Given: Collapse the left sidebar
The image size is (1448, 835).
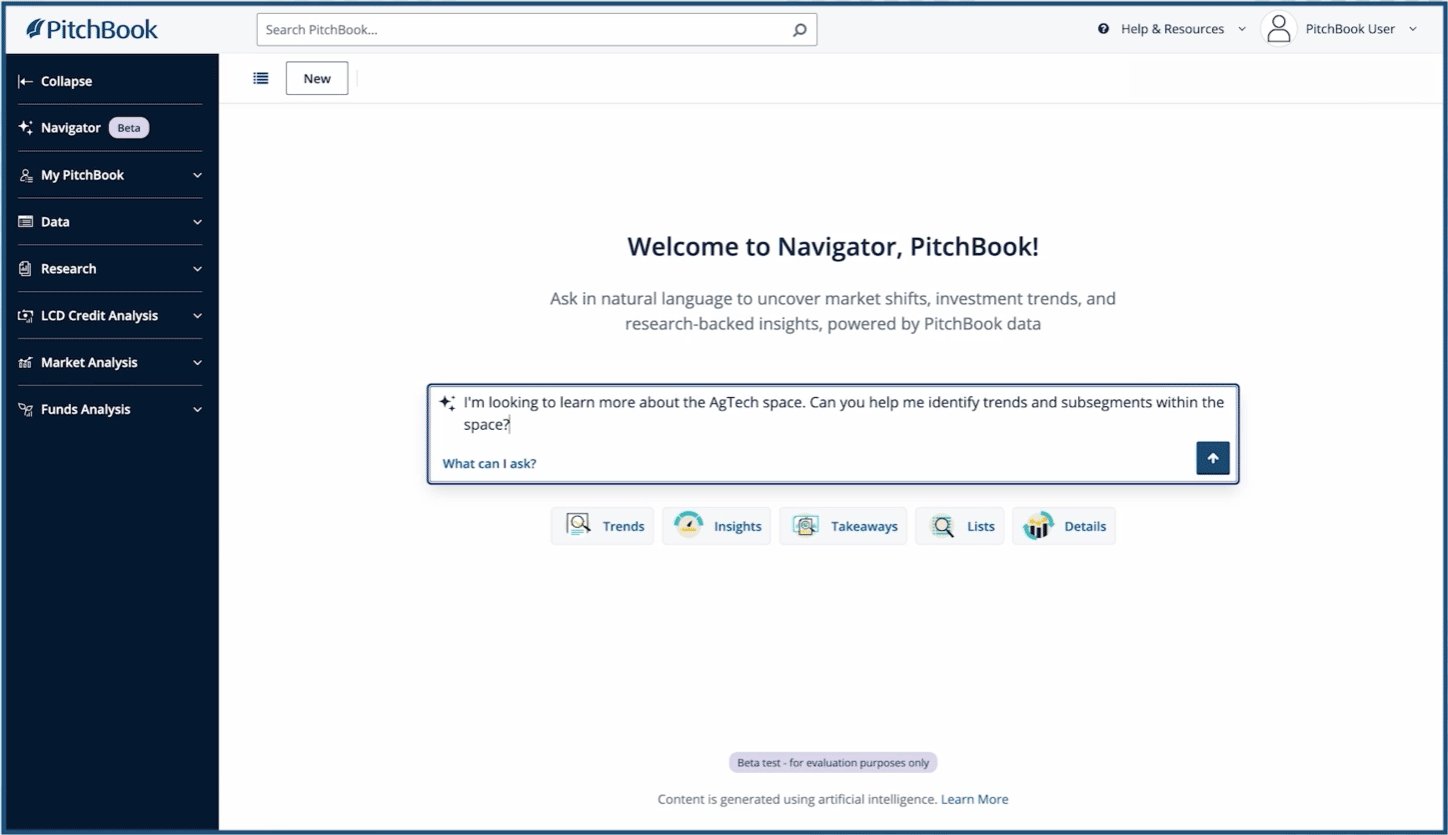Looking at the screenshot, I should pyautogui.click(x=55, y=81).
